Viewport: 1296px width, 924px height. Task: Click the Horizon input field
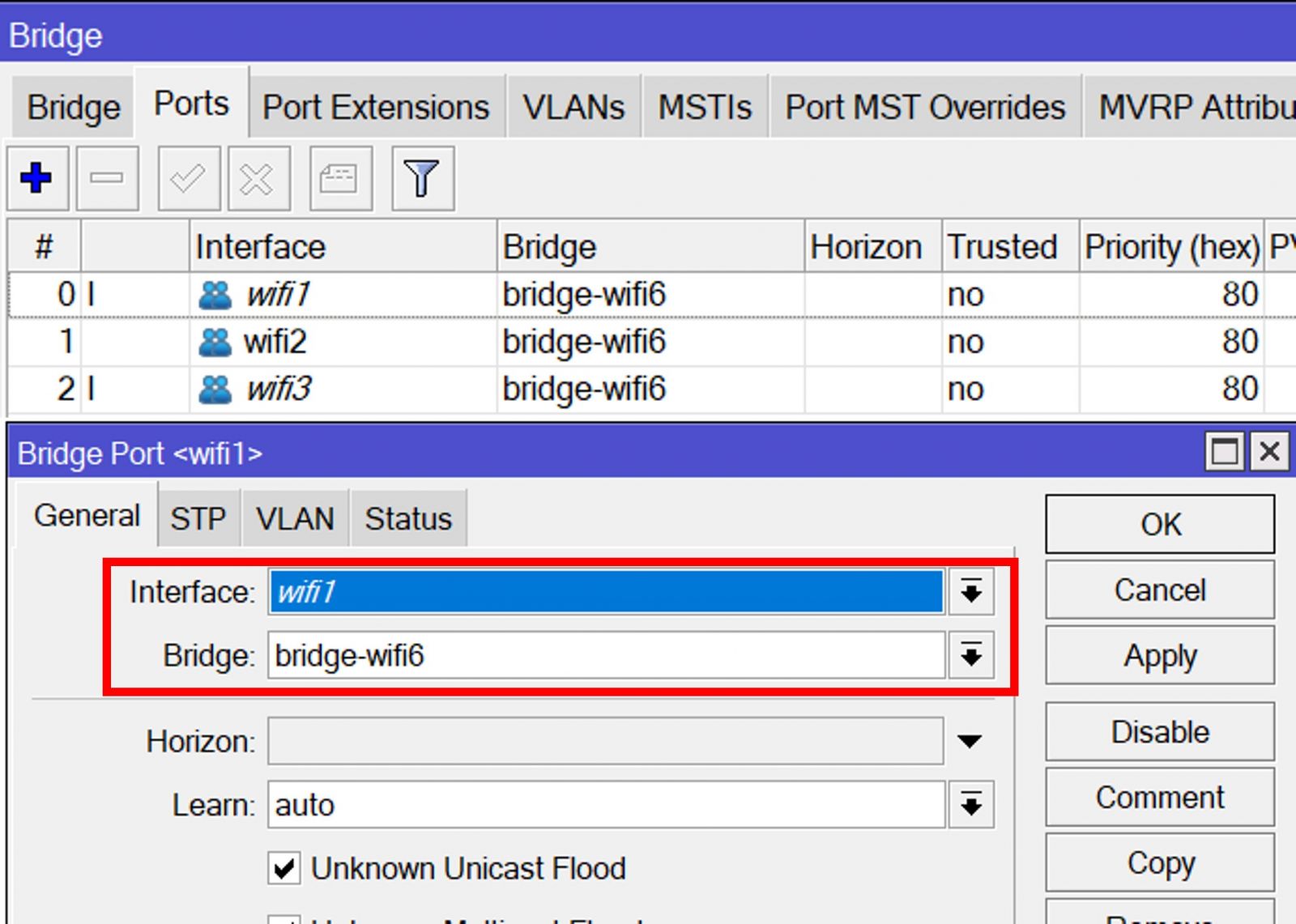[606, 741]
